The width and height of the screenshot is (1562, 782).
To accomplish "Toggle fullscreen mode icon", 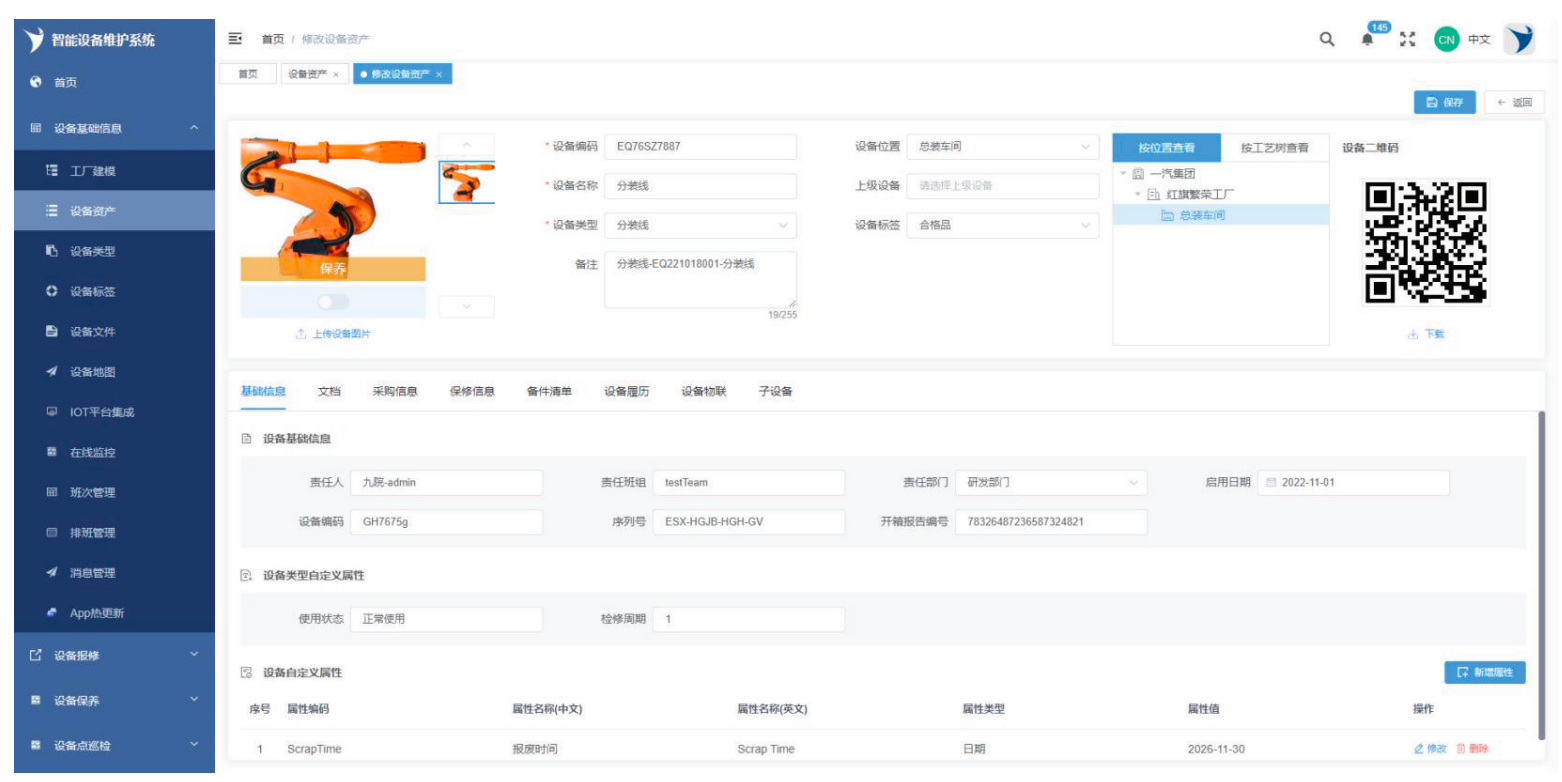I will (1409, 39).
